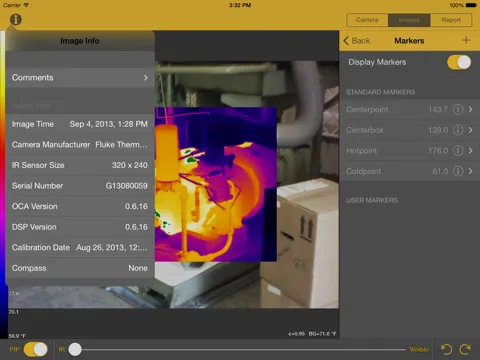
Task: Expand Hotpoint marker details chevron
Action: click(471, 151)
